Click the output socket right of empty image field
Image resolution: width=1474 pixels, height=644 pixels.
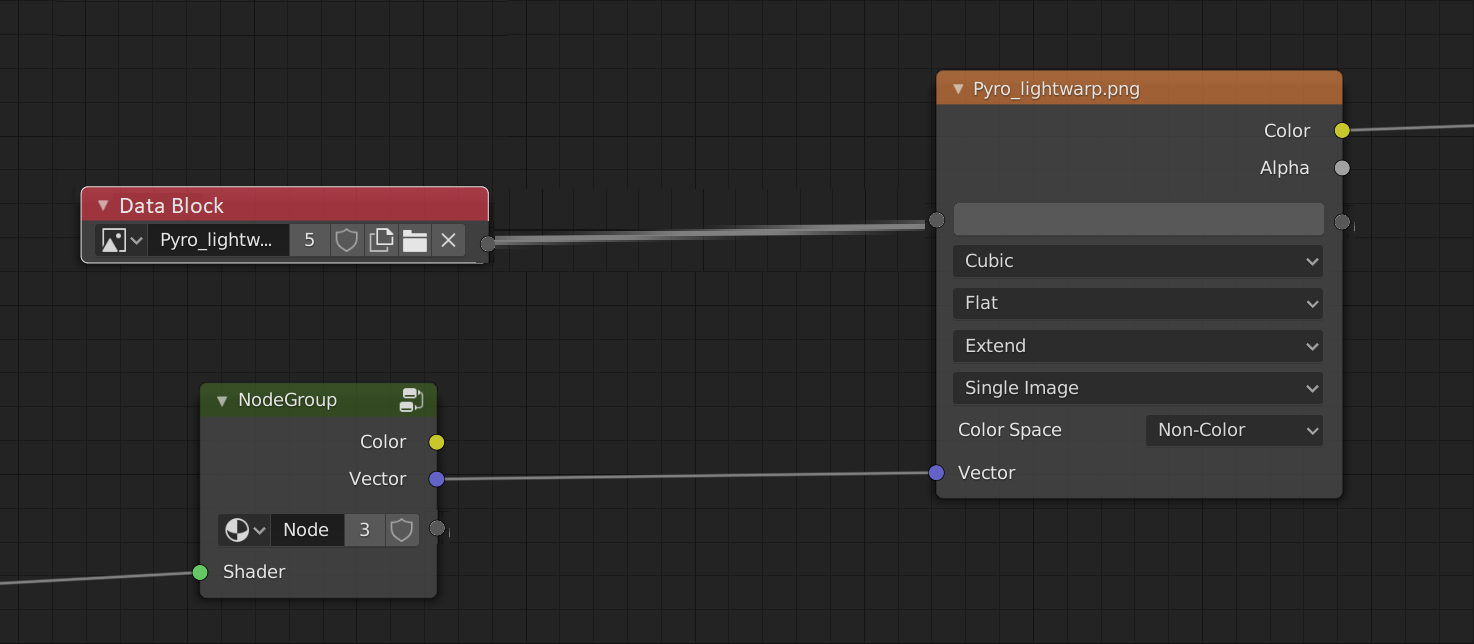point(1342,221)
